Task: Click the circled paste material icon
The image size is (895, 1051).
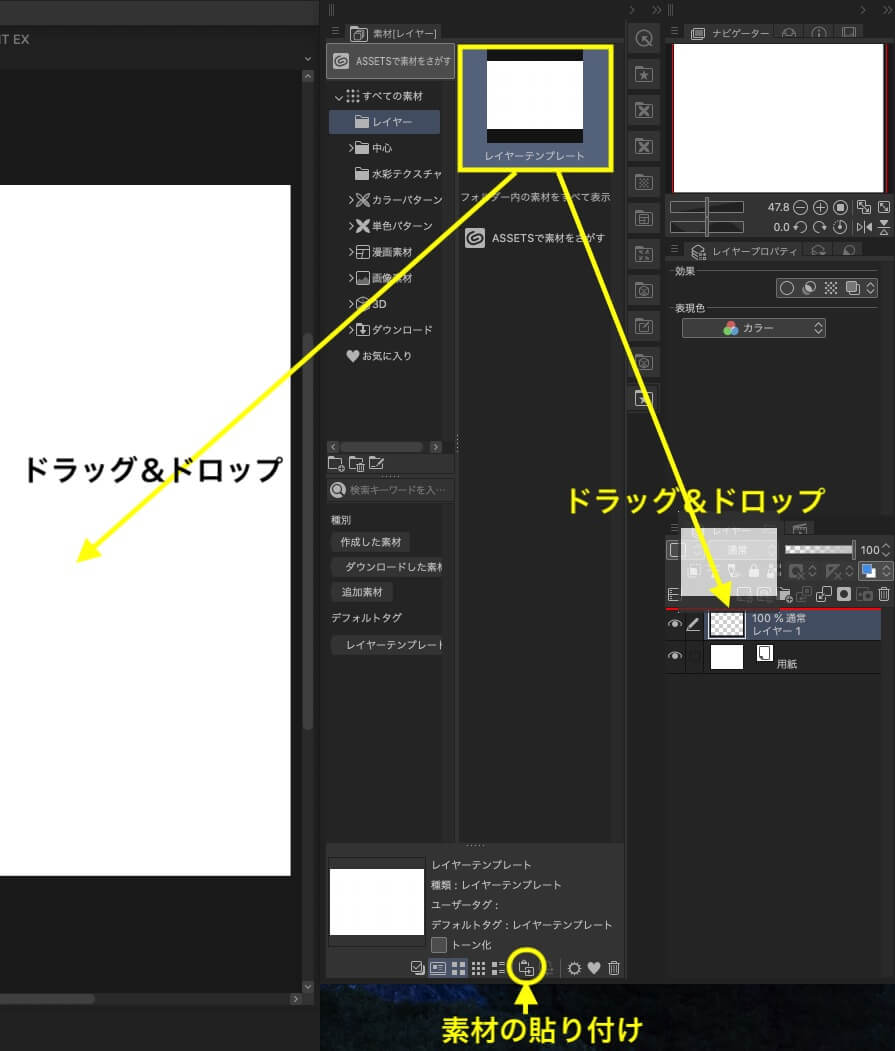Action: pyautogui.click(x=525, y=968)
